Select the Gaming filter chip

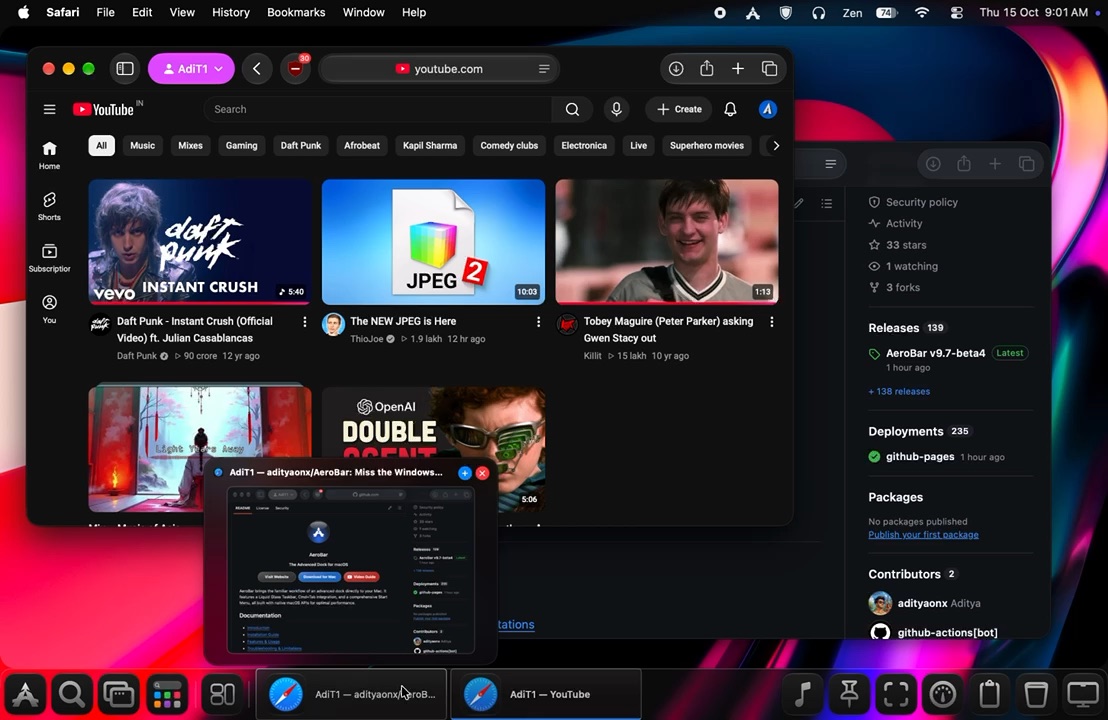point(242,146)
